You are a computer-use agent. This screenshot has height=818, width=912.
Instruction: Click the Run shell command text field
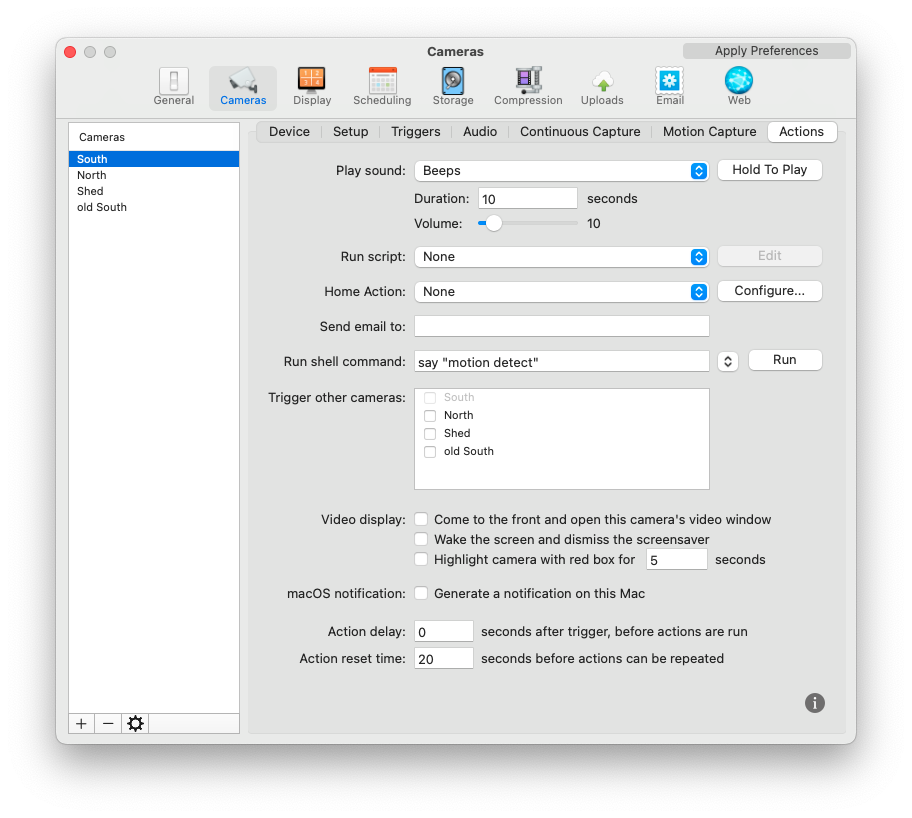561,361
